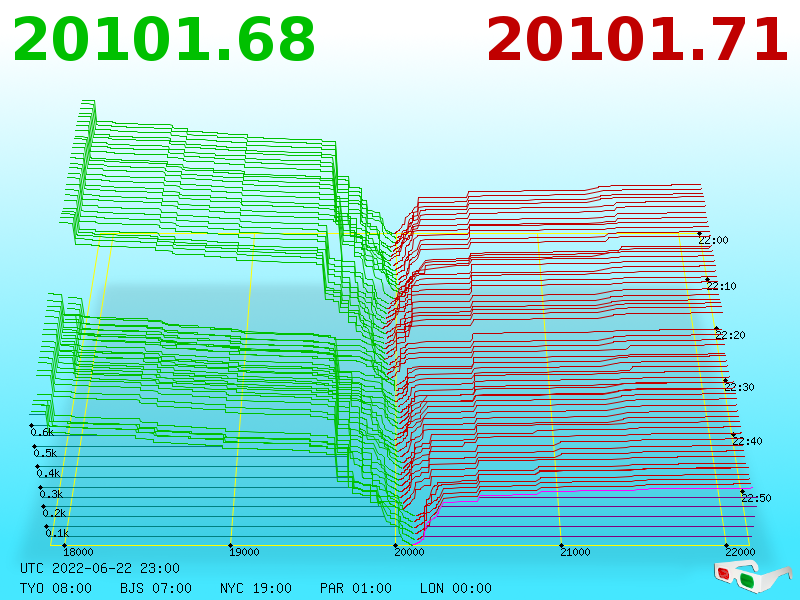The width and height of the screenshot is (800, 600).
Task: Click the BJS 07:00 Beijing time
Action: 156,588
